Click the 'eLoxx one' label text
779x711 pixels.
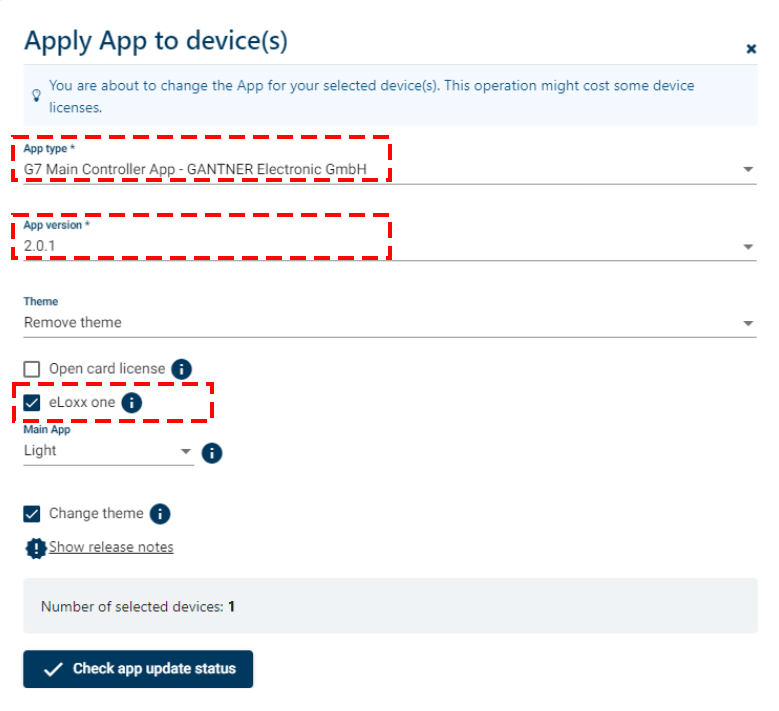82,402
